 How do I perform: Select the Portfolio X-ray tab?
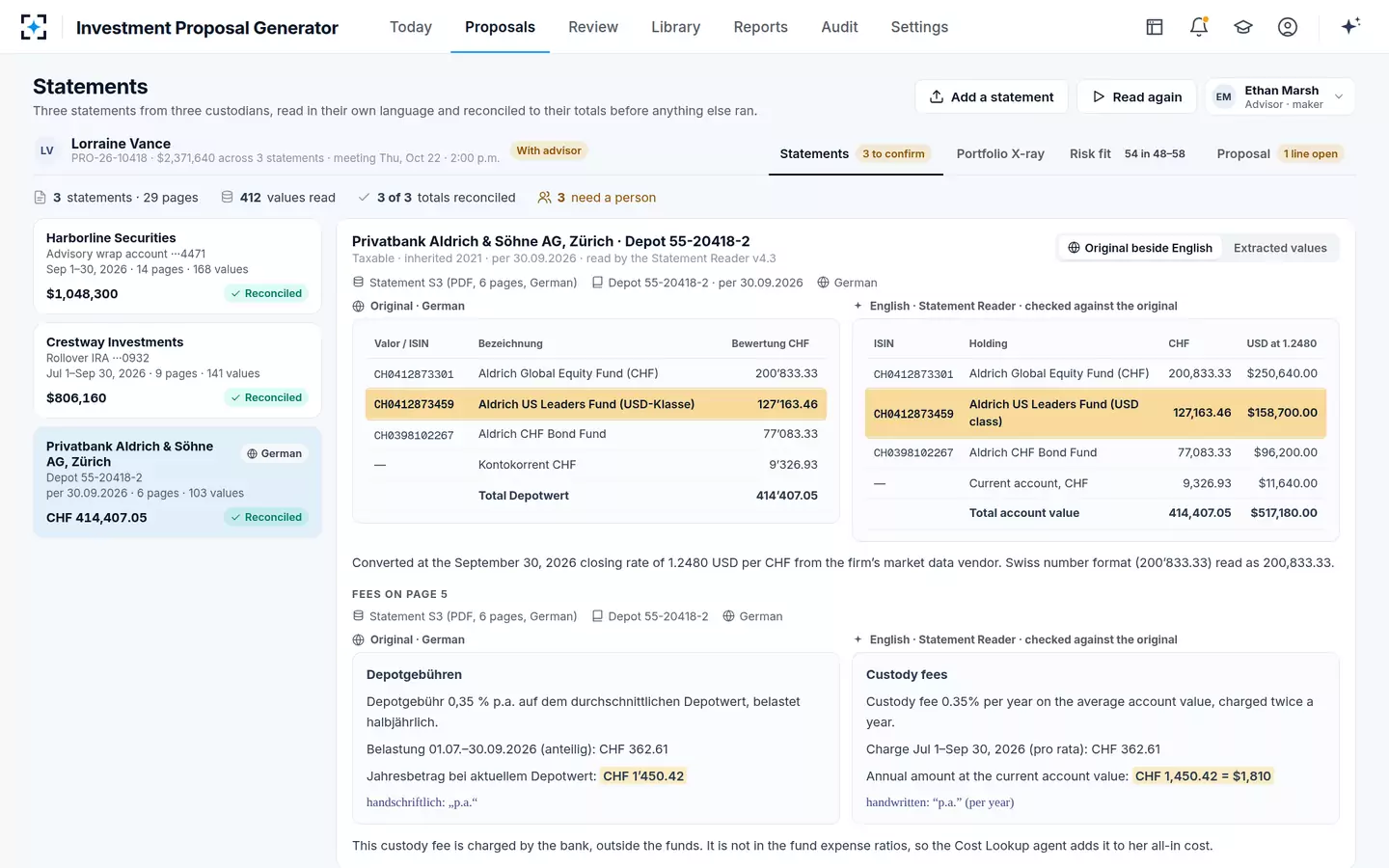(1000, 153)
